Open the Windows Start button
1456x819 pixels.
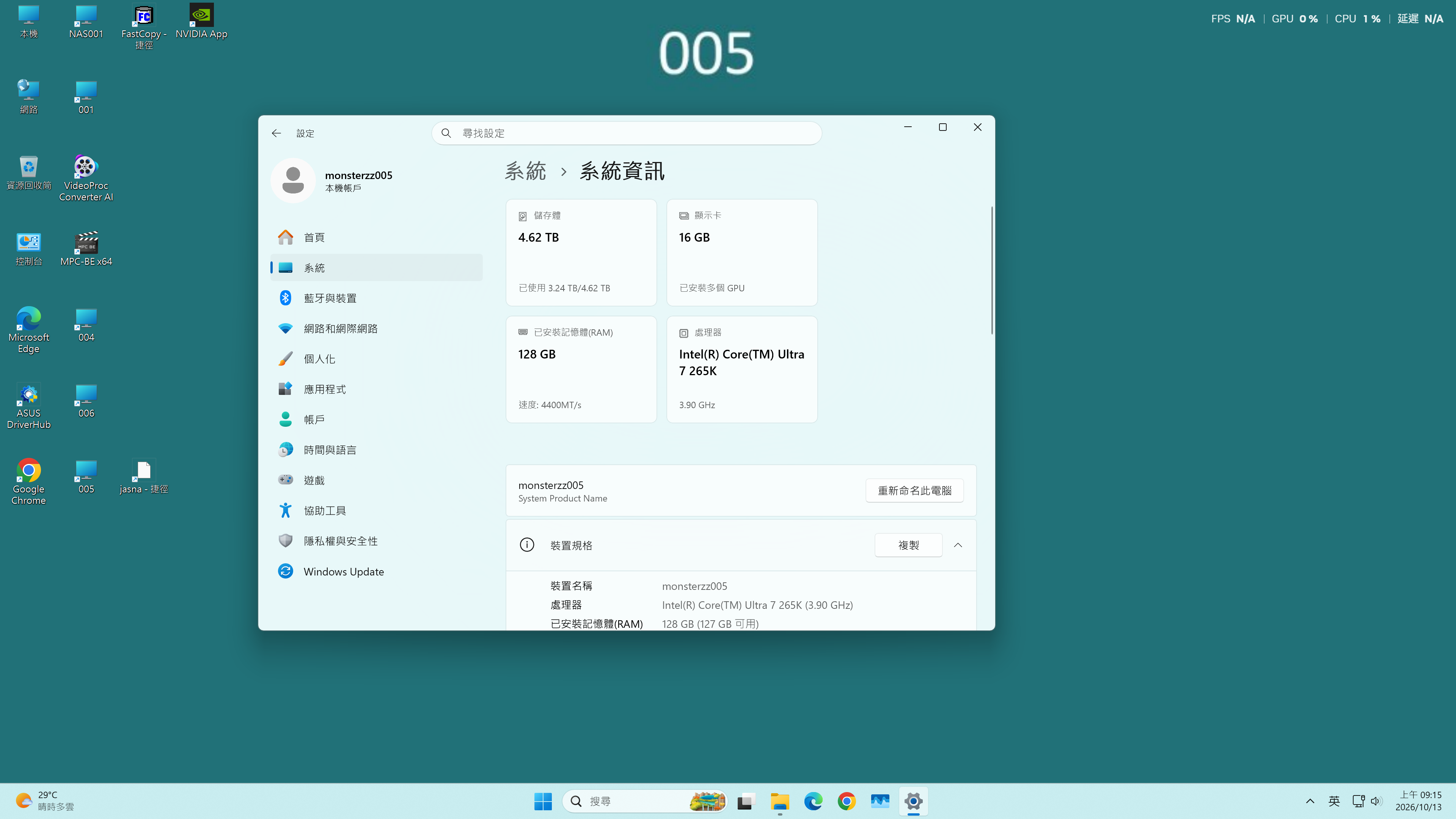tap(543, 801)
